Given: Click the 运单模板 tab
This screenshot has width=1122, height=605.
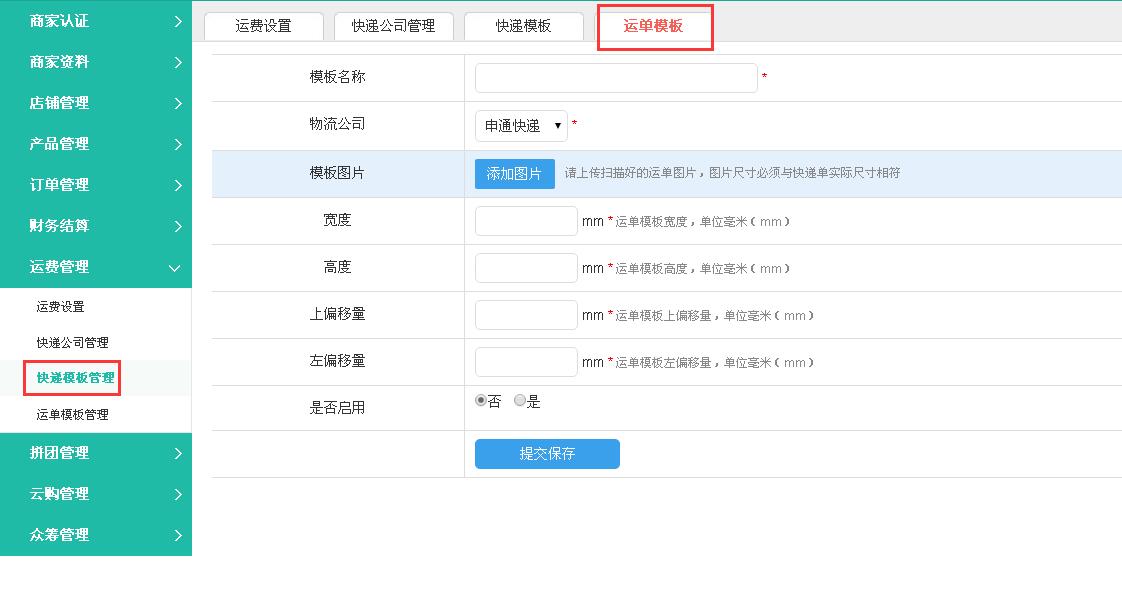Looking at the screenshot, I should click(654, 26).
